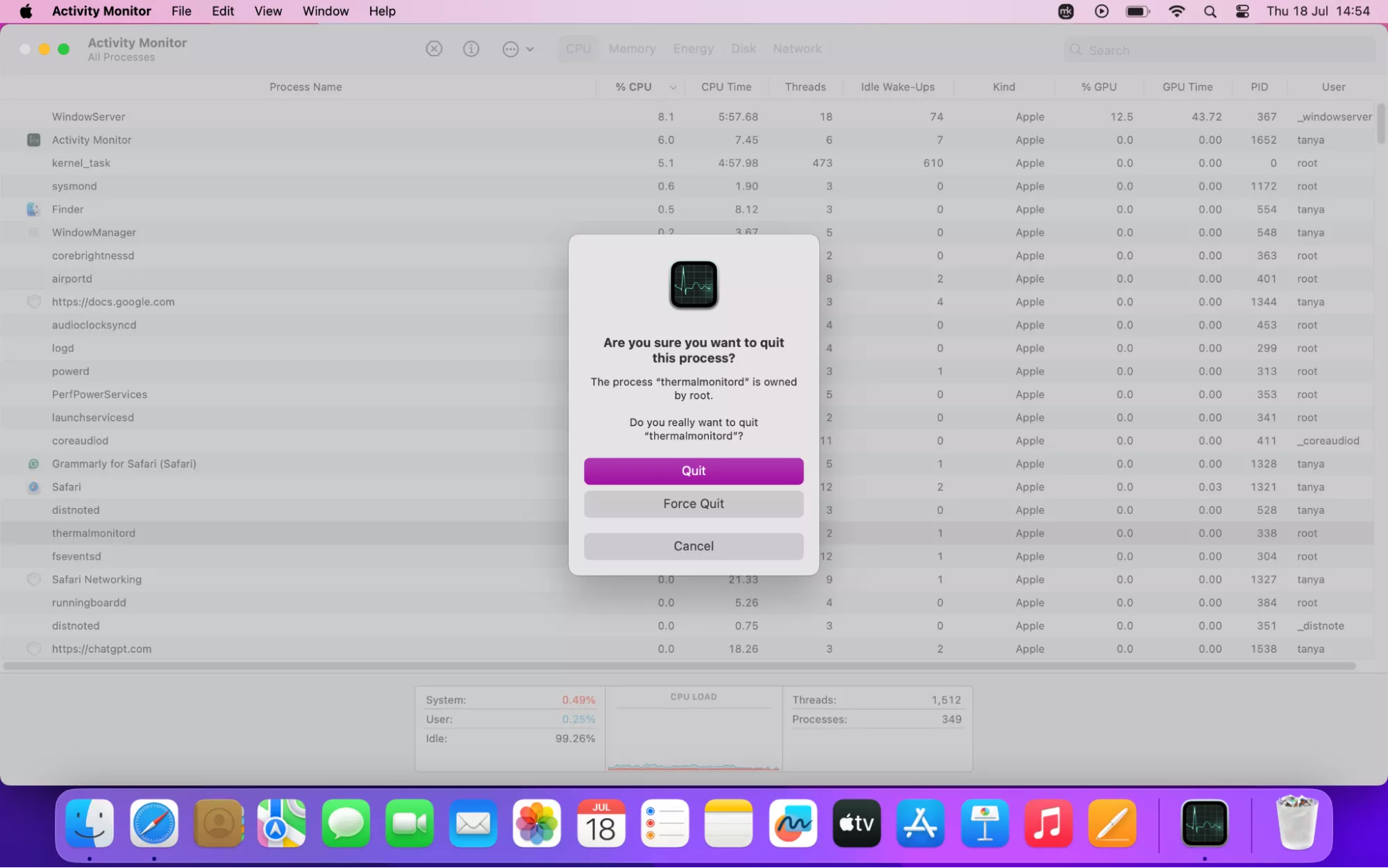Open the process info (i) icon in toolbar
Screen dimensions: 1388x868
pyautogui.click(x=471, y=49)
